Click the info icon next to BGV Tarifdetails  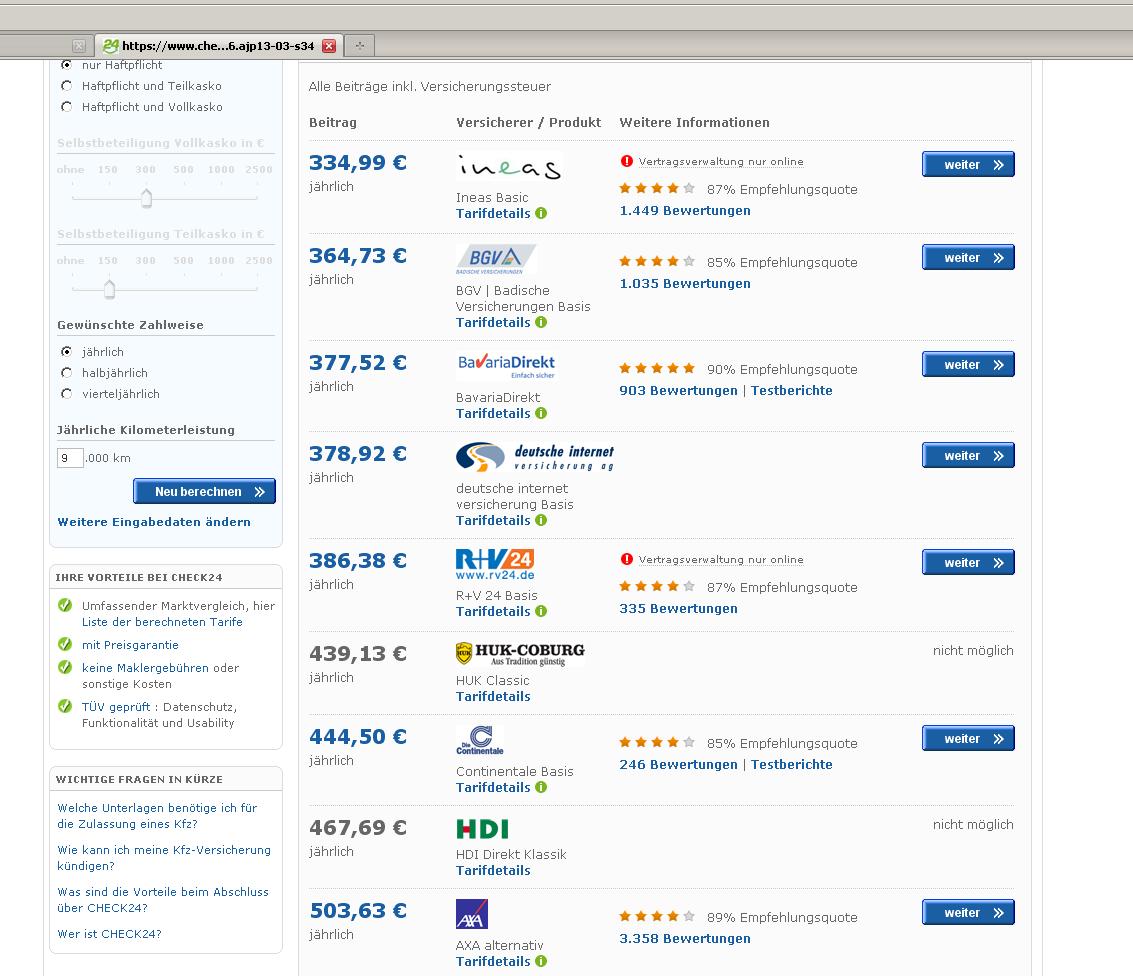541,322
